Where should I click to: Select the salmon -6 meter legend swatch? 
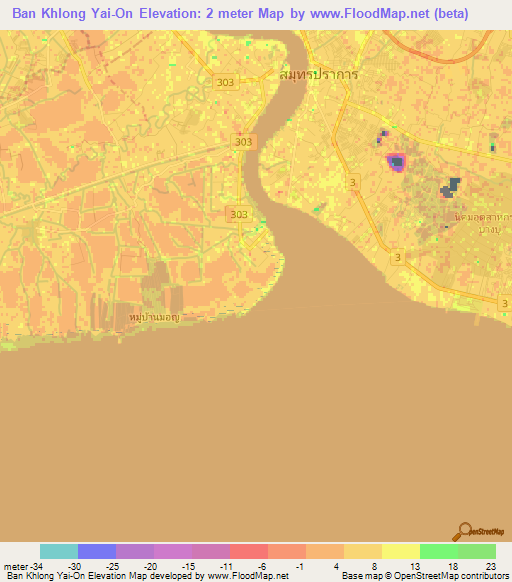coord(287,551)
